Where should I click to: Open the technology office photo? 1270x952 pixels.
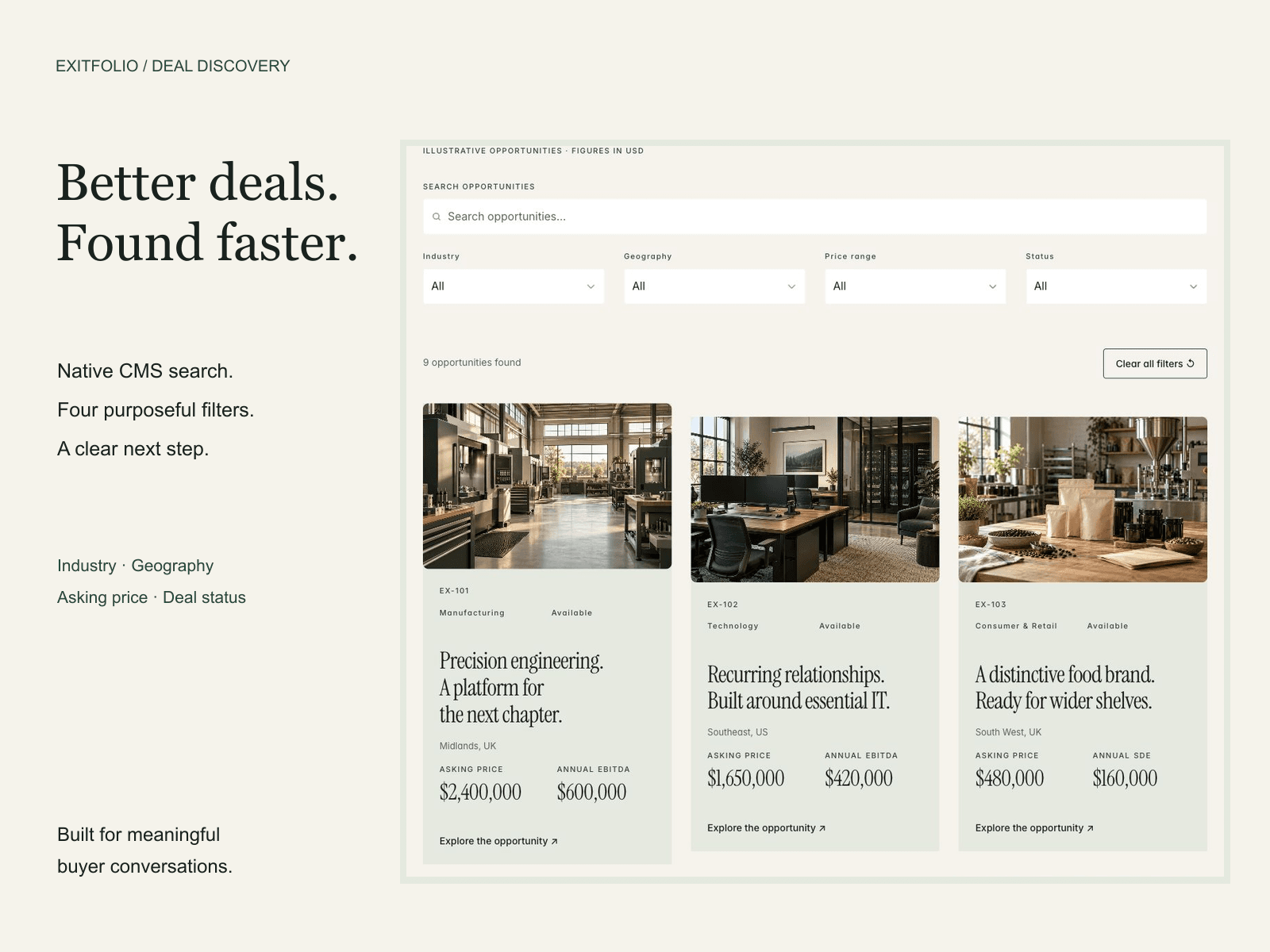(814, 500)
